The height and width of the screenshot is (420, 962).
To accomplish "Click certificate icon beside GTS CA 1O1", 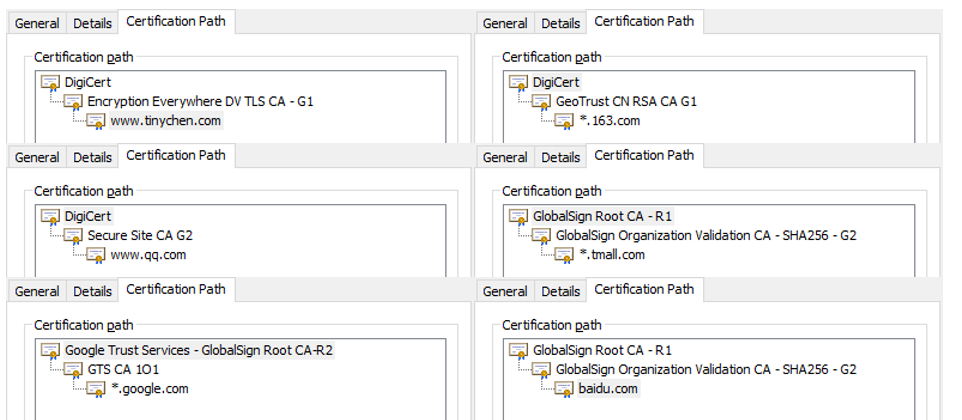I will click(73, 370).
